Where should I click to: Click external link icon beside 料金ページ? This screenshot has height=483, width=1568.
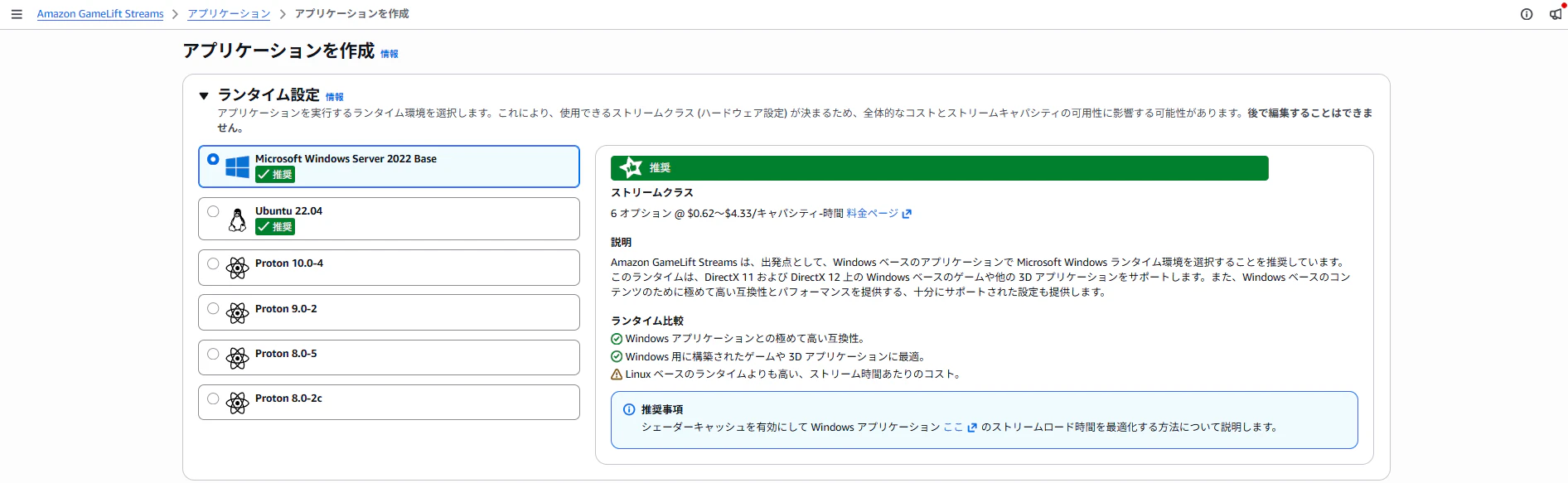(907, 214)
